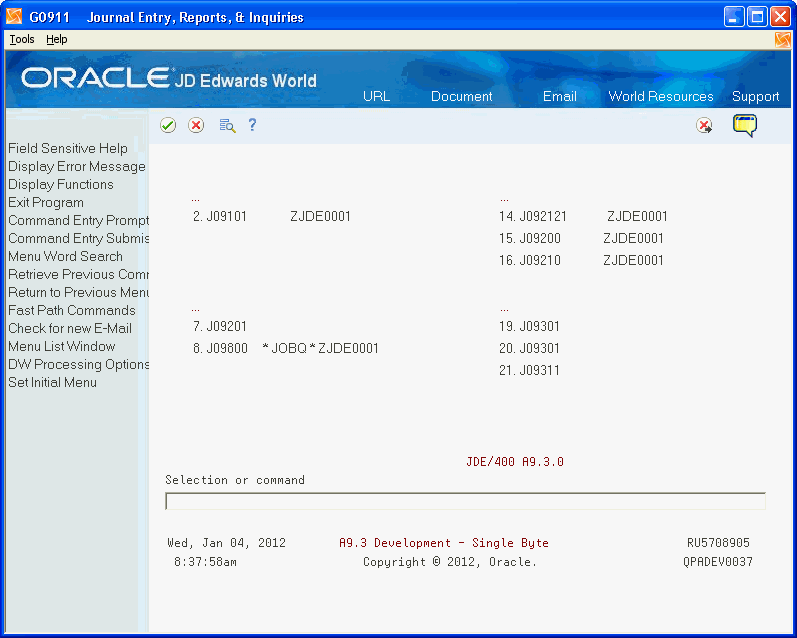Select menu option 8. J09800

220,349
